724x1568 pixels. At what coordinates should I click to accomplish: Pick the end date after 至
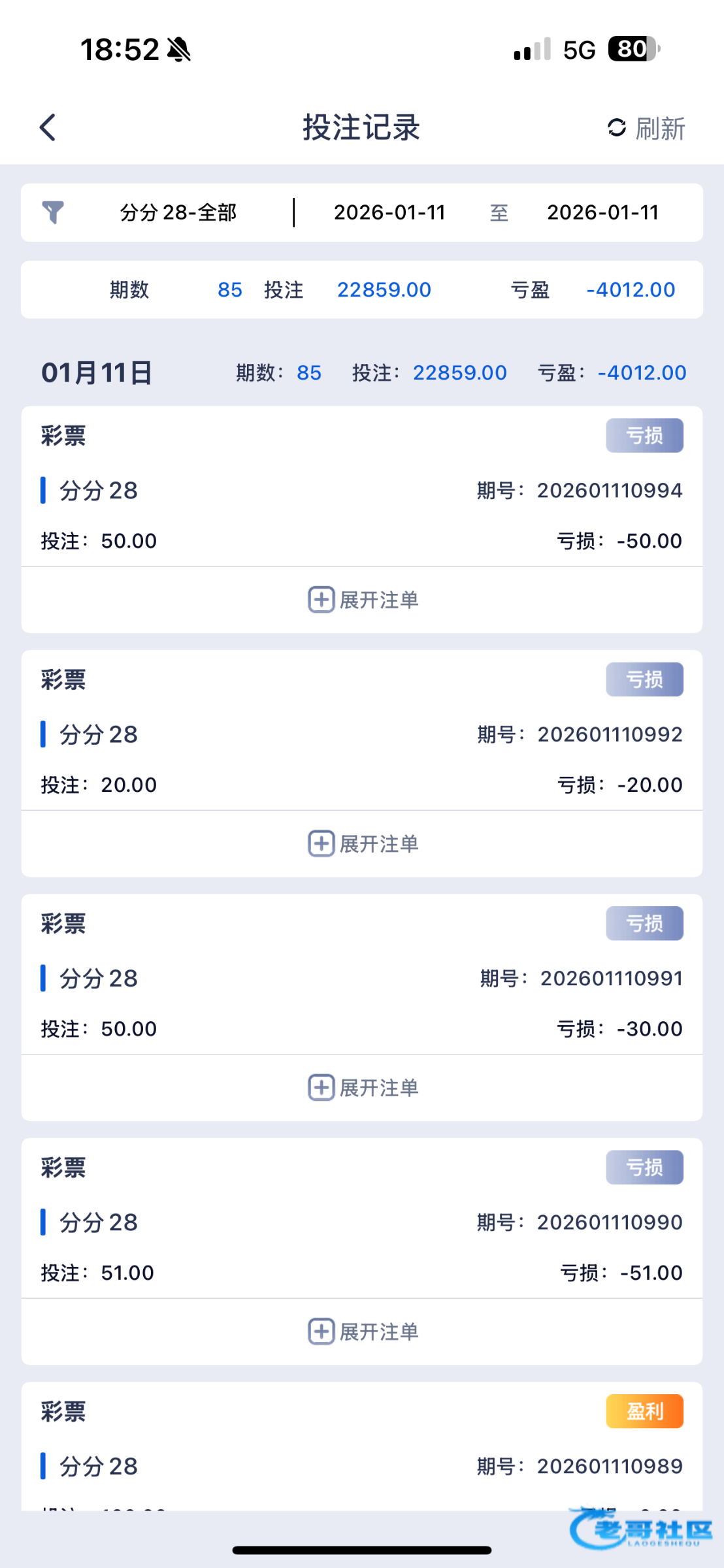pyautogui.click(x=602, y=212)
